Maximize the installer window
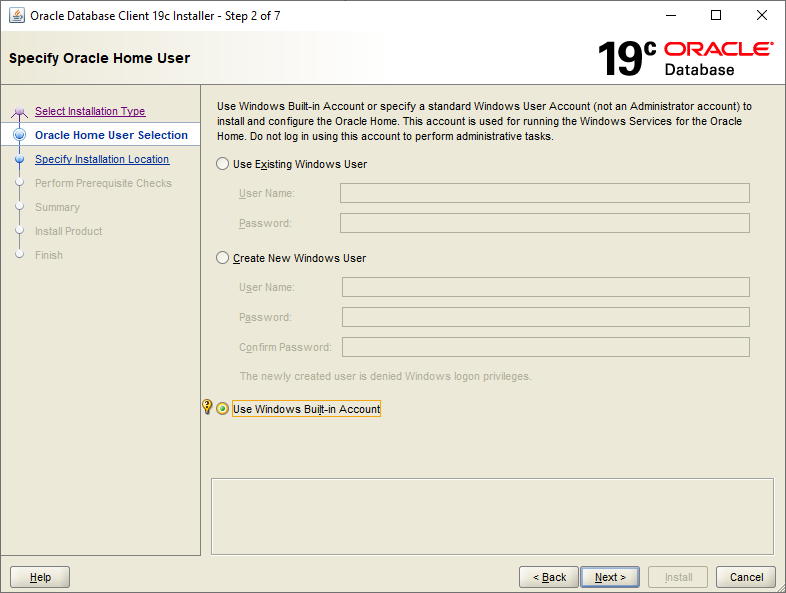Image resolution: width=786 pixels, height=593 pixels. pyautogui.click(x=716, y=16)
